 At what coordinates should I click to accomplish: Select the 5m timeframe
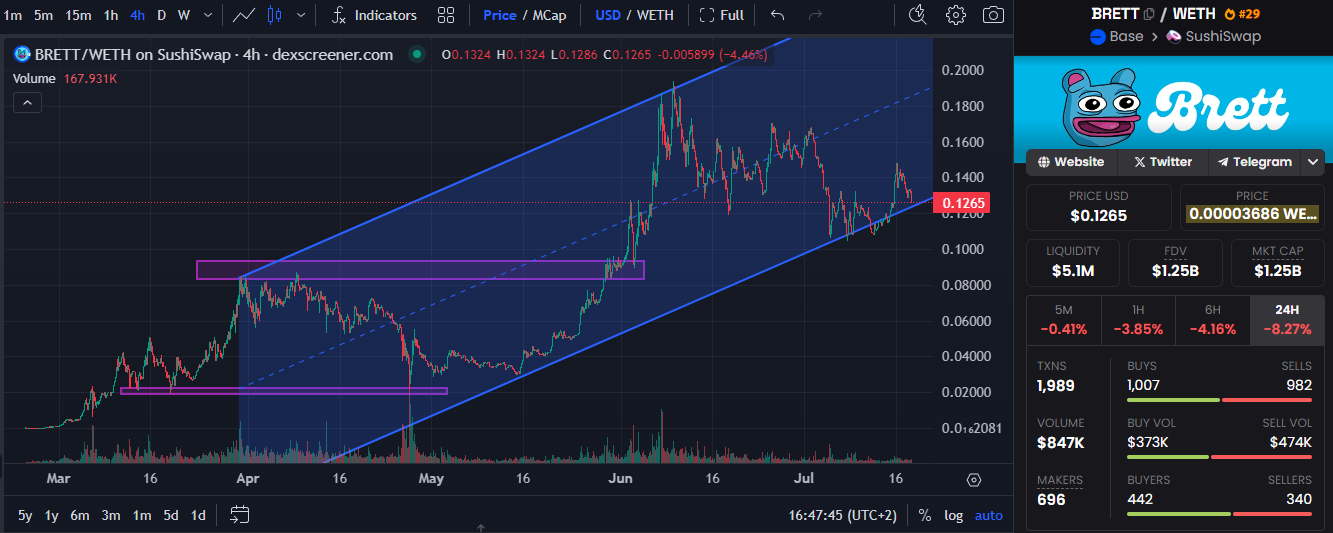tap(43, 15)
